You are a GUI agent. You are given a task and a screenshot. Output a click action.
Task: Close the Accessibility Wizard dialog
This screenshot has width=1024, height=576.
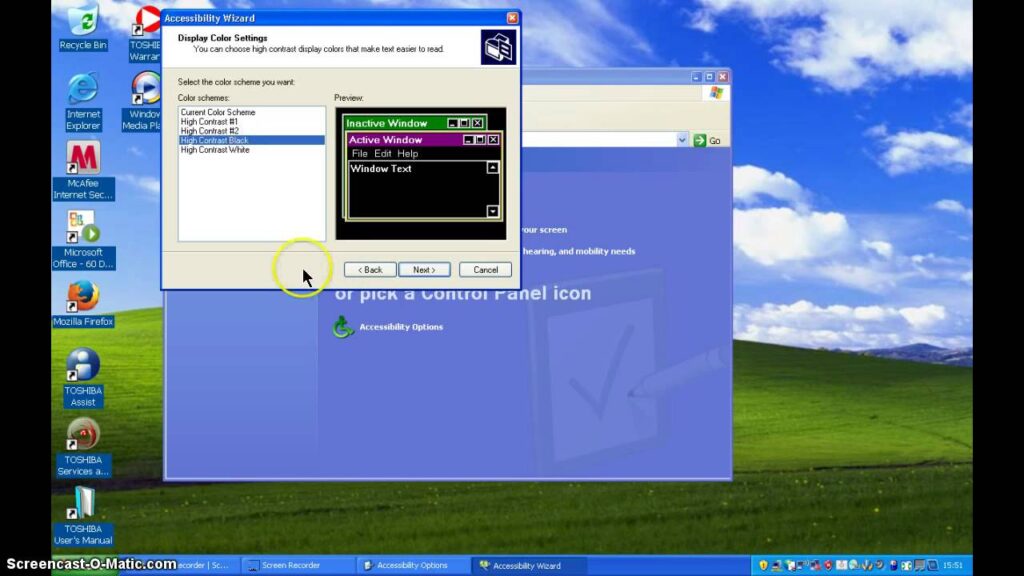[512, 18]
